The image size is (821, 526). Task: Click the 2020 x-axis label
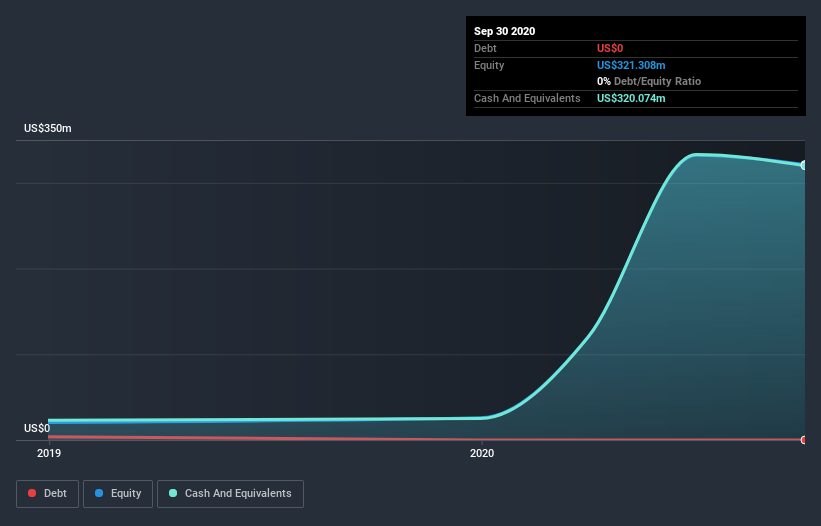tap(482, 453)
